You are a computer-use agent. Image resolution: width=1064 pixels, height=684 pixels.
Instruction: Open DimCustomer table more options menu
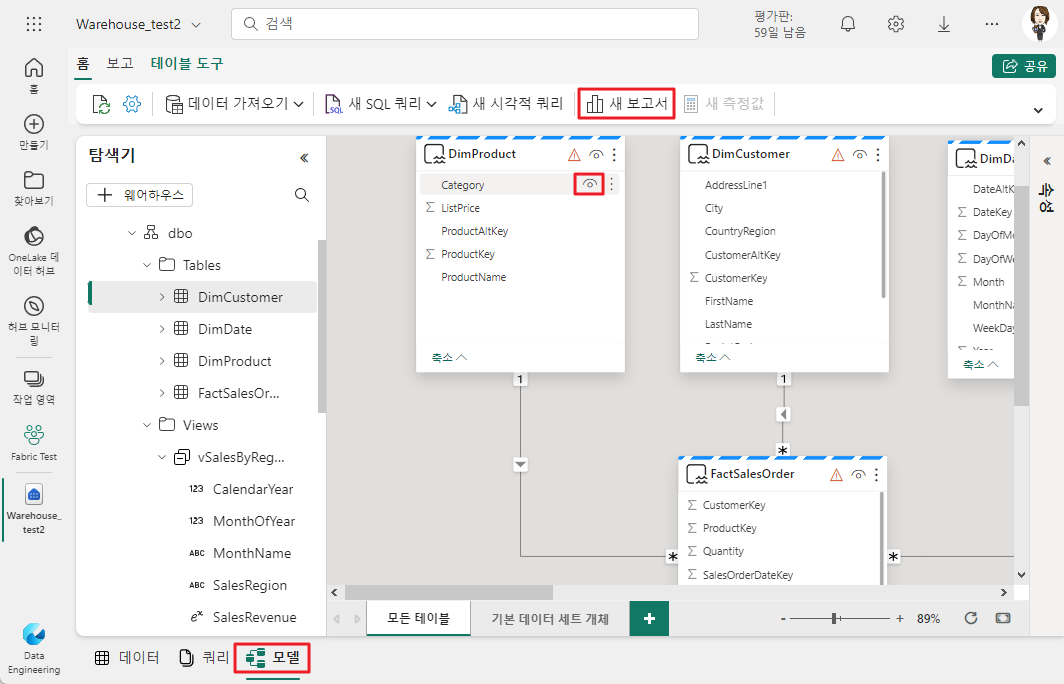877,155
